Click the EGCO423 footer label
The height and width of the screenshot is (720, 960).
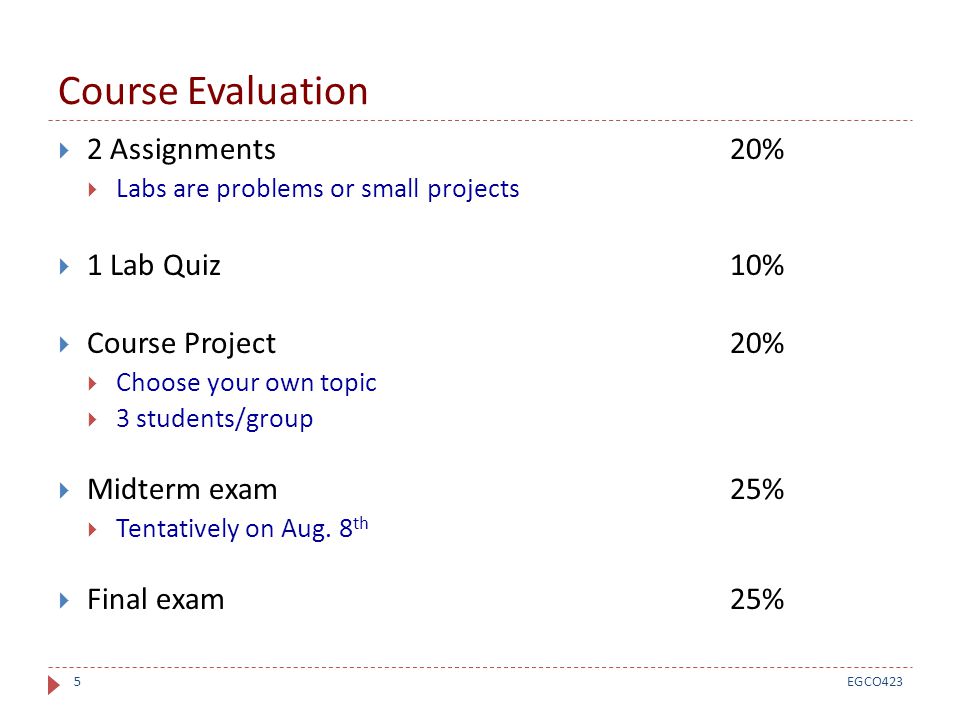[875, 681]
